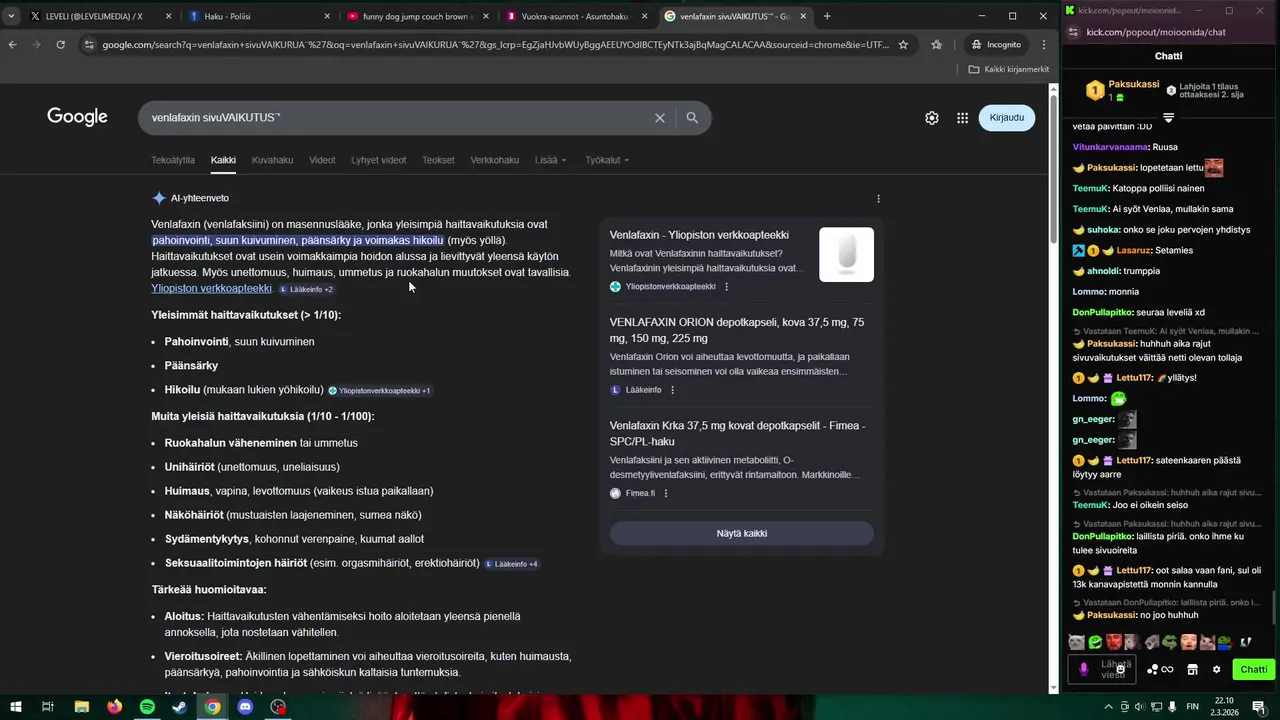
Task: Open three-dot menu beside Fimea.fi source
Action: (x=666, y=493)
